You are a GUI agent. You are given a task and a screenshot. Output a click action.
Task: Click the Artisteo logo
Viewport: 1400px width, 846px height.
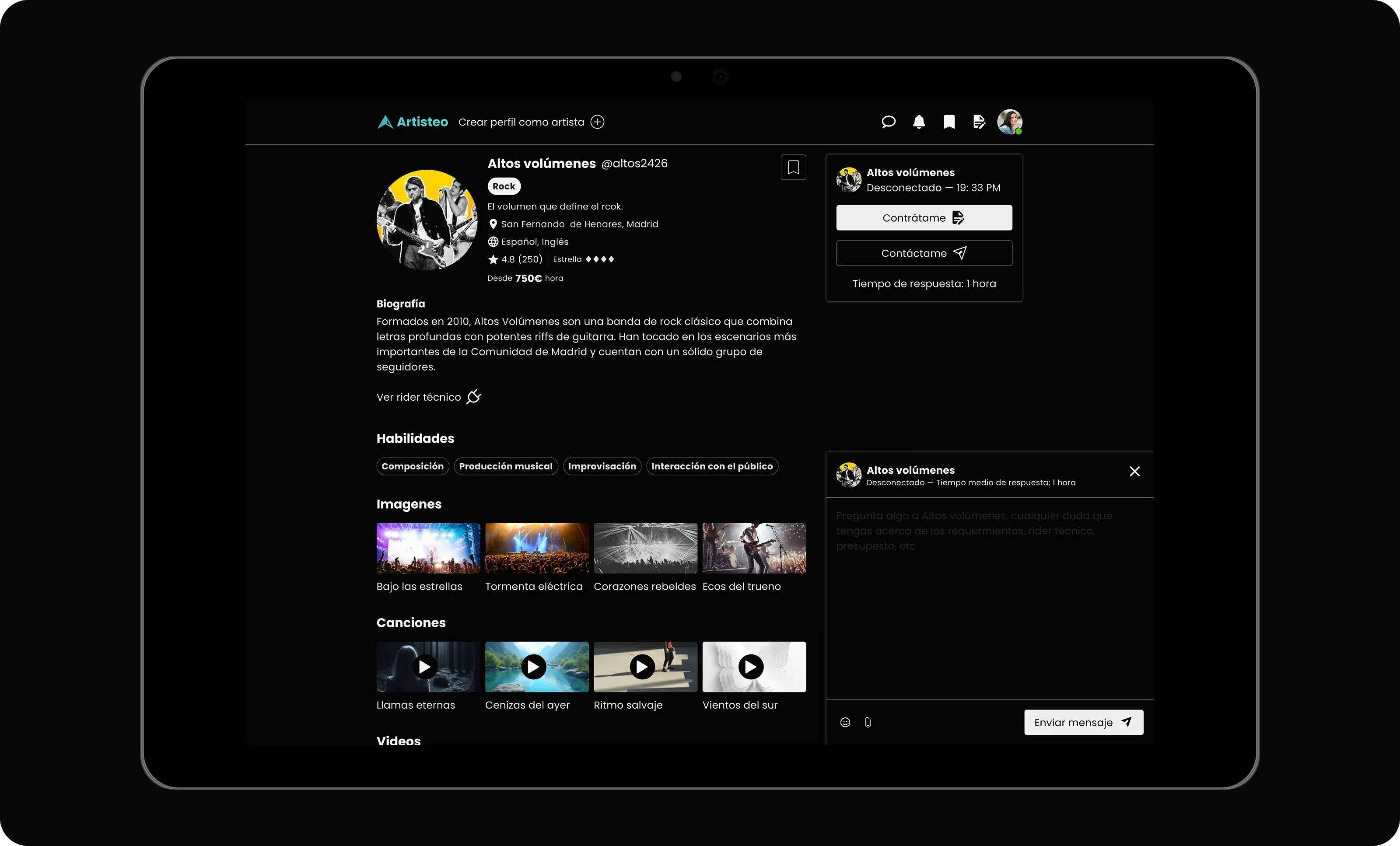(x=413, y=122)
